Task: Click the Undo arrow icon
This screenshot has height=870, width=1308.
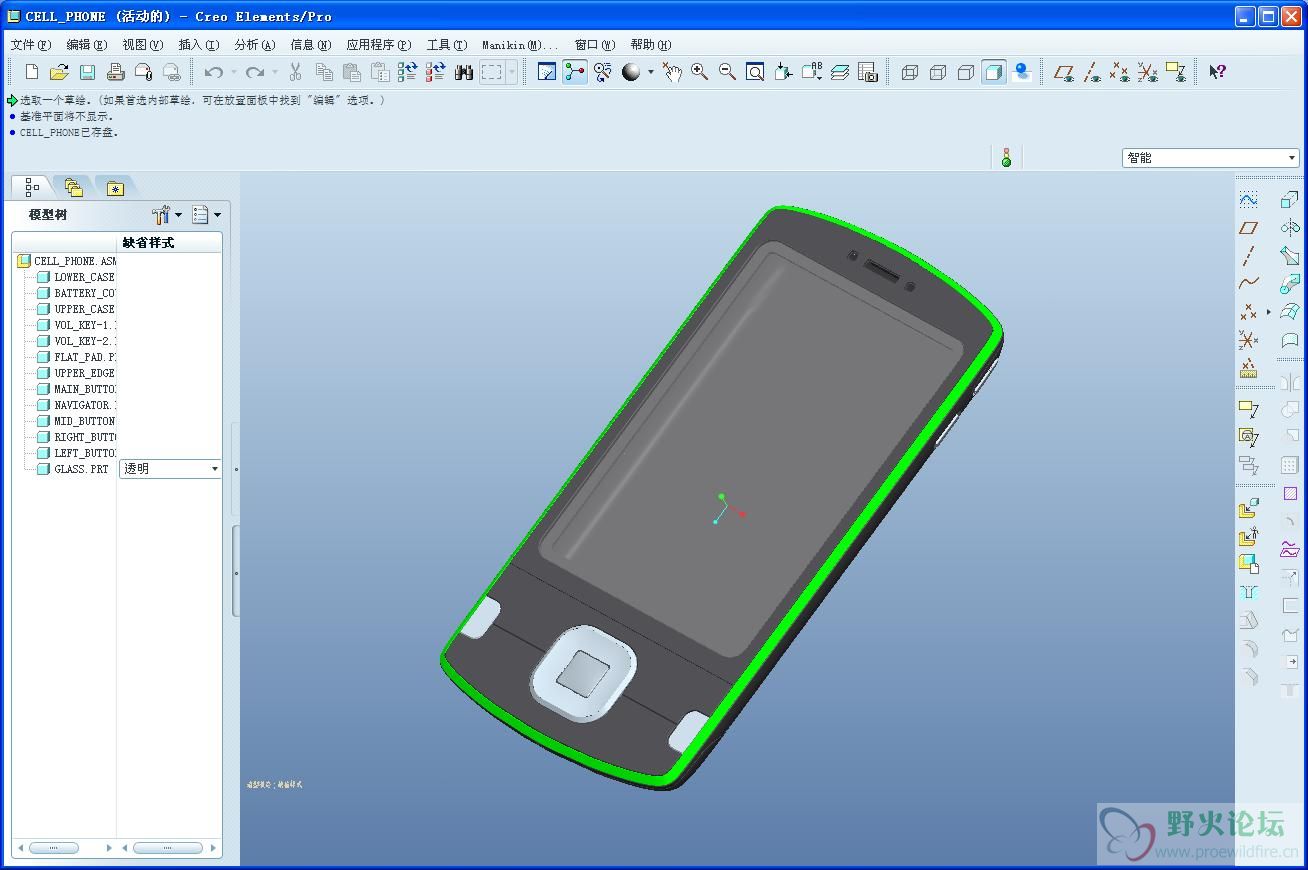Action: 213,72
